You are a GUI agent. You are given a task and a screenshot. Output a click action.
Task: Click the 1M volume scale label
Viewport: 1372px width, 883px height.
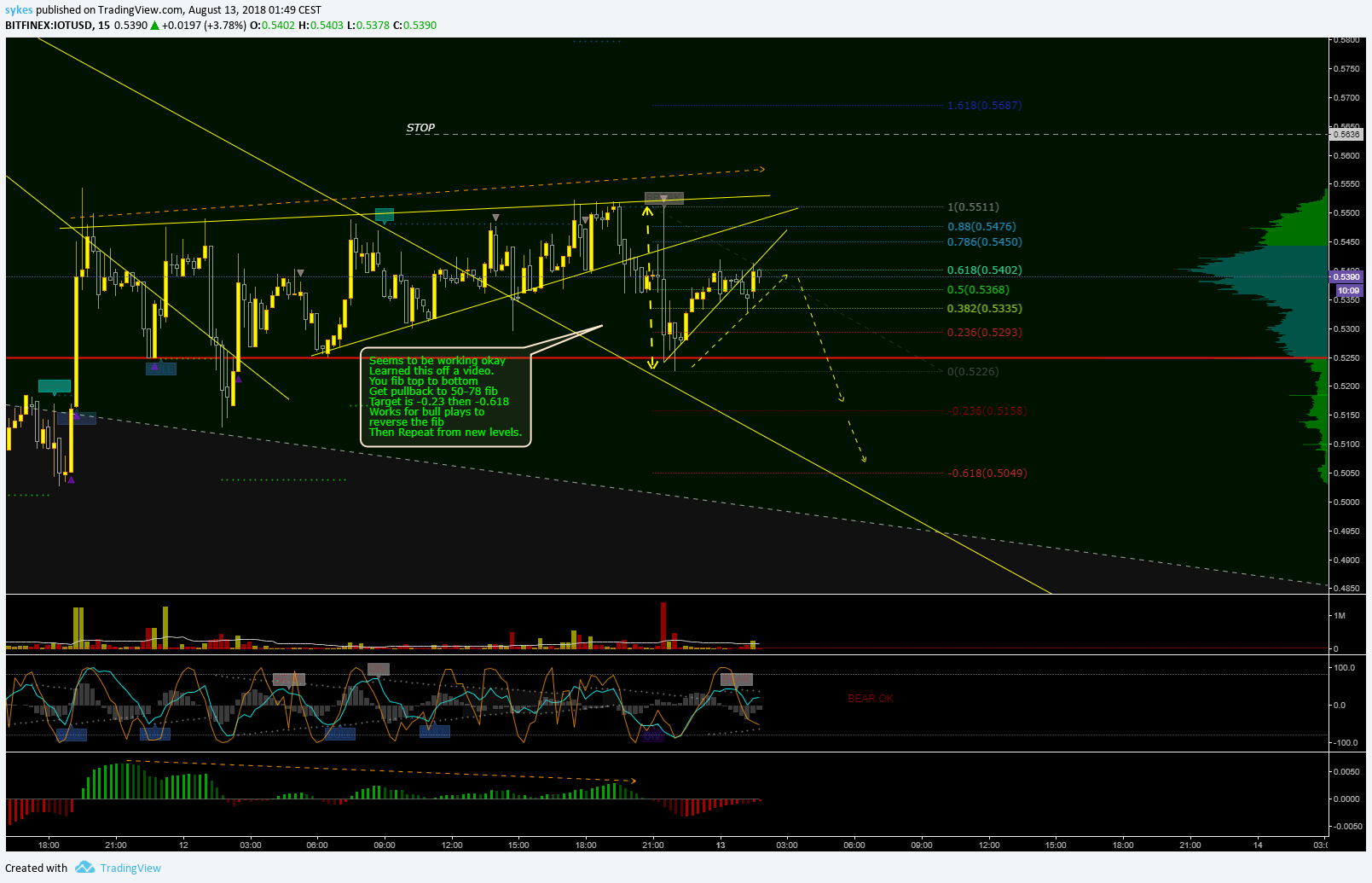coord(1340,616)
